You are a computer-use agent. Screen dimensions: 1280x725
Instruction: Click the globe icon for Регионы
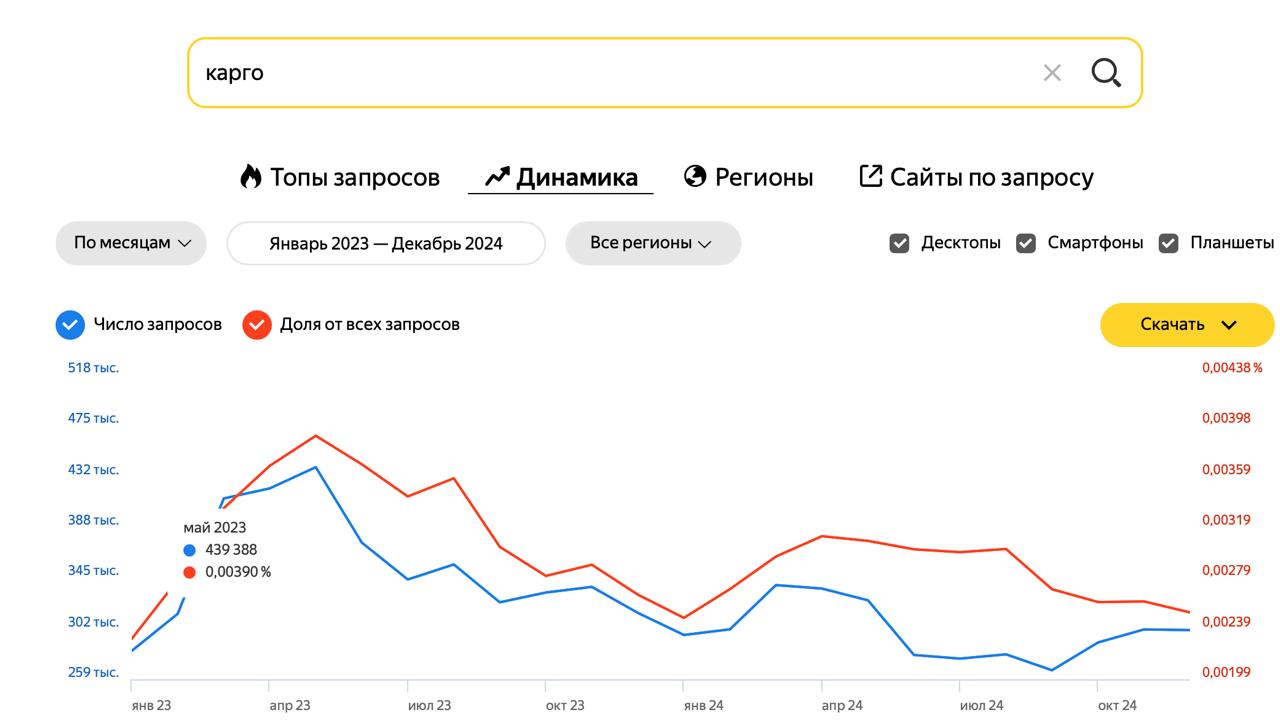695,177
